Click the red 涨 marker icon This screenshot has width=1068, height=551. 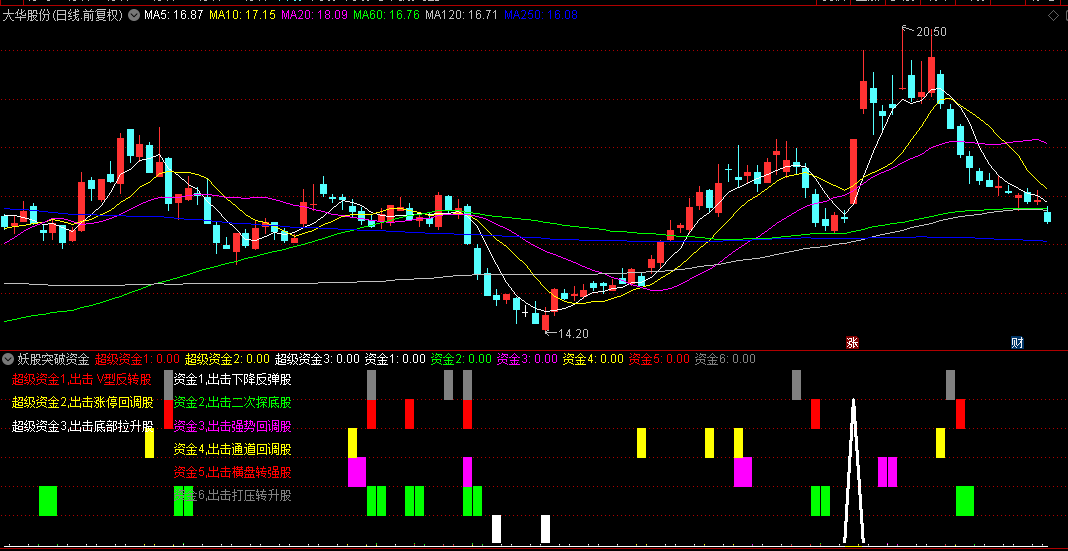[x=851, y=343]
